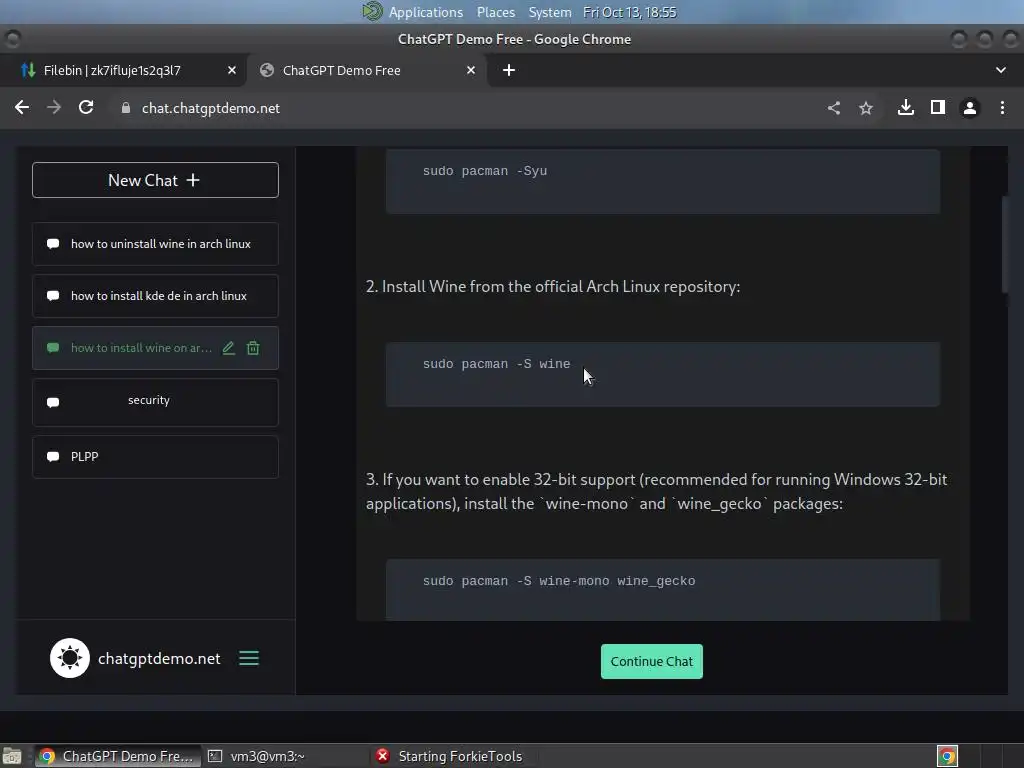
Task: Click the Chrome tray icon in bottom panel
Action: (947, 756)
